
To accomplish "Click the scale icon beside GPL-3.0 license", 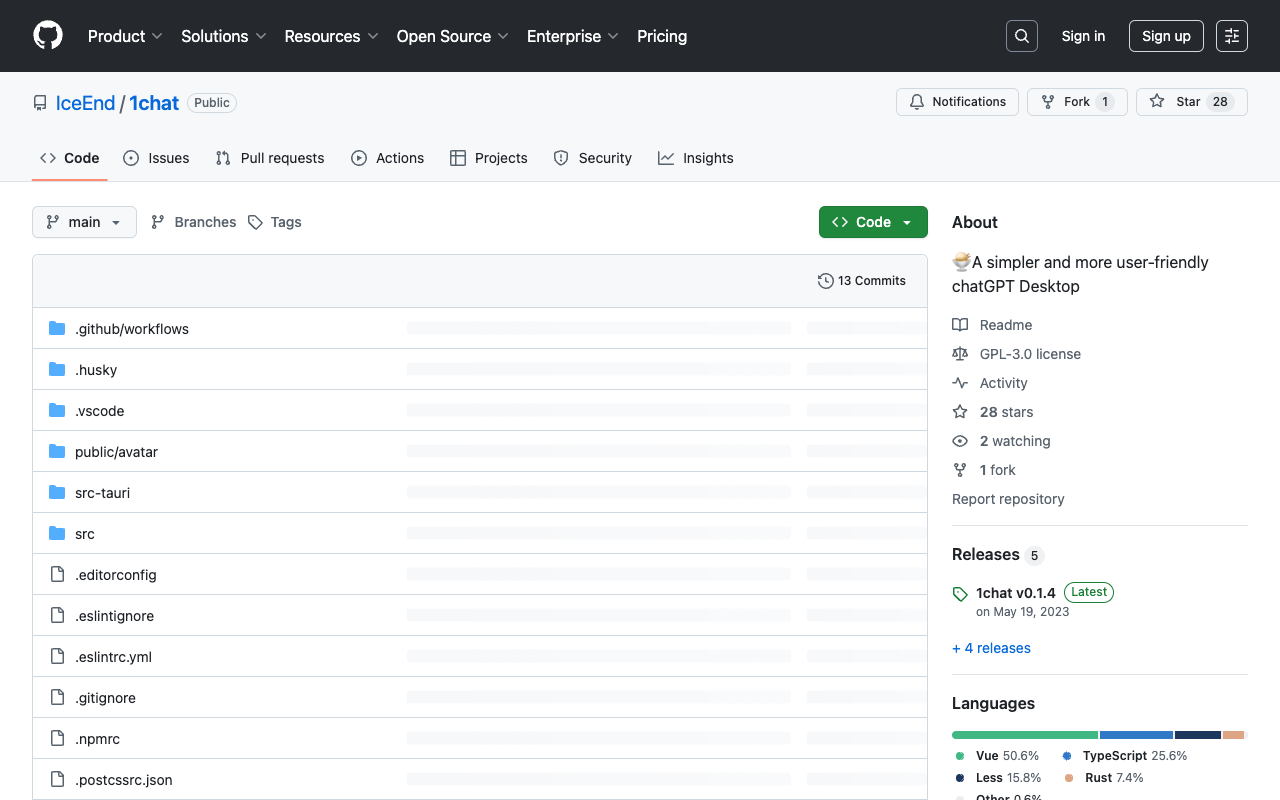I will [960, 354].
